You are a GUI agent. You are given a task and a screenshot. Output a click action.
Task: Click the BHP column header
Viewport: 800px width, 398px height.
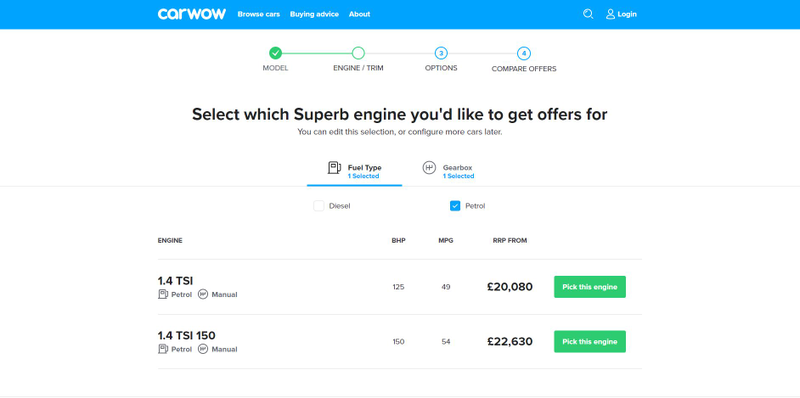pos(398,240)
